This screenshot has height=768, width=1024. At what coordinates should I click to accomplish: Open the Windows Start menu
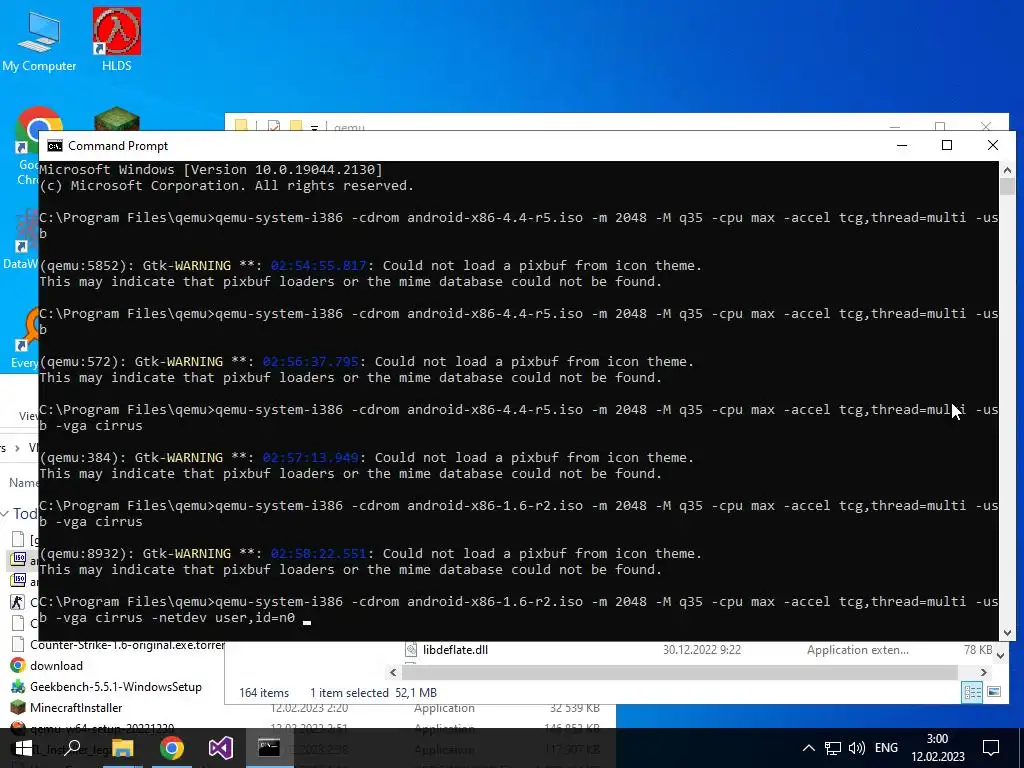coord(23,748)
